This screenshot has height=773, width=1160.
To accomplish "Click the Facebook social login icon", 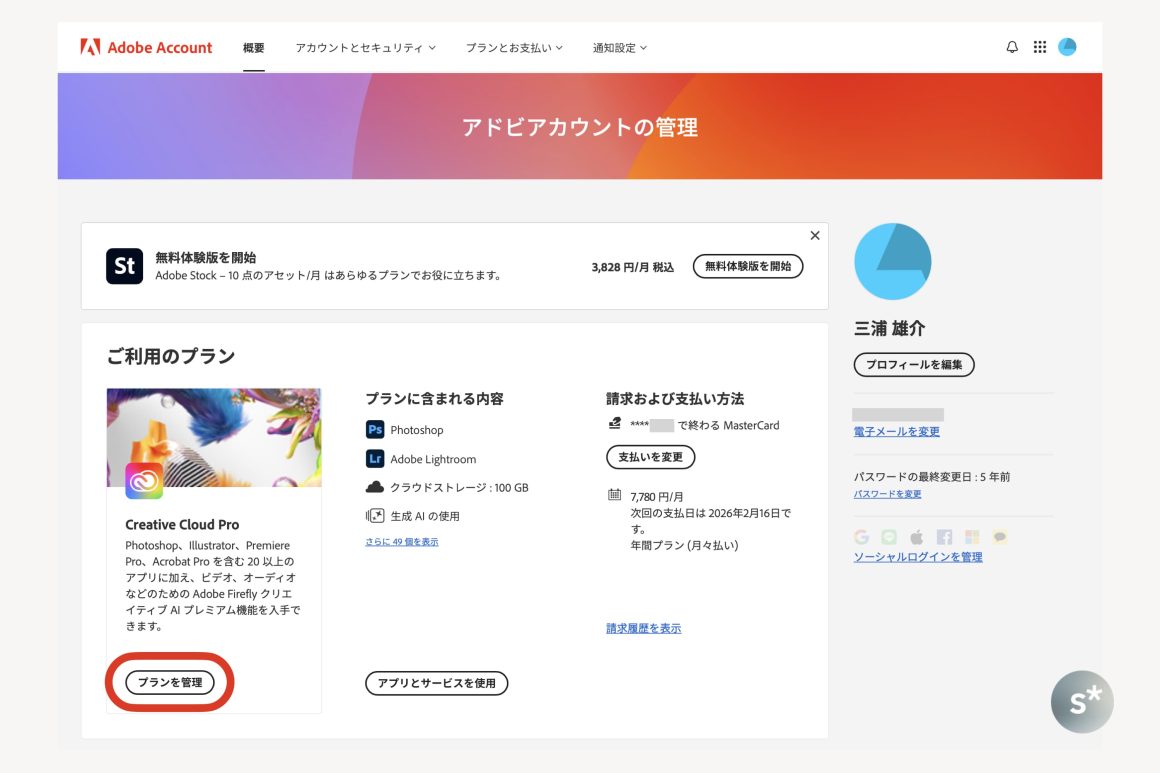I will tap(944, 537).
